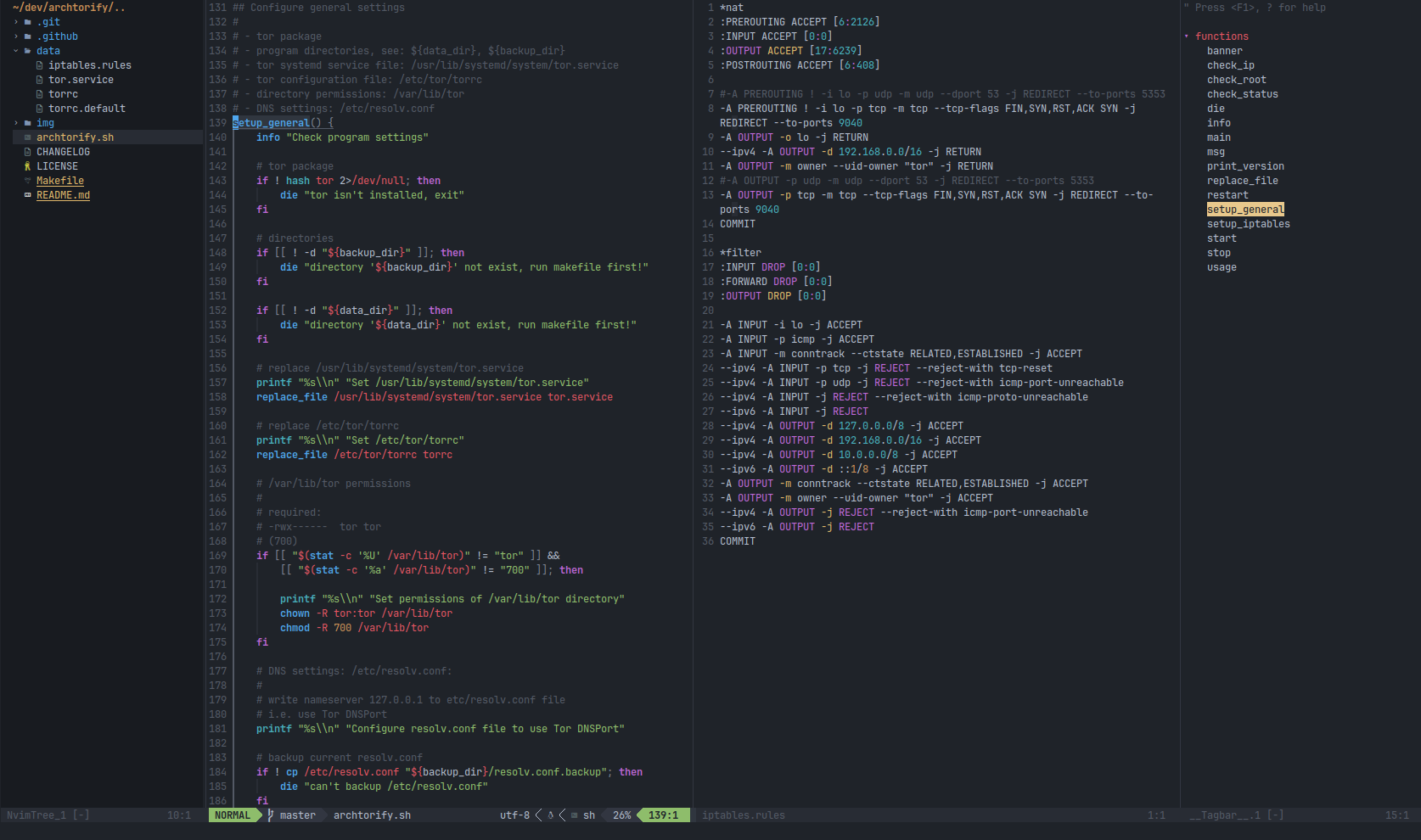Click the torrc file icon
The image size is (1421, 840).
(40, 94)
